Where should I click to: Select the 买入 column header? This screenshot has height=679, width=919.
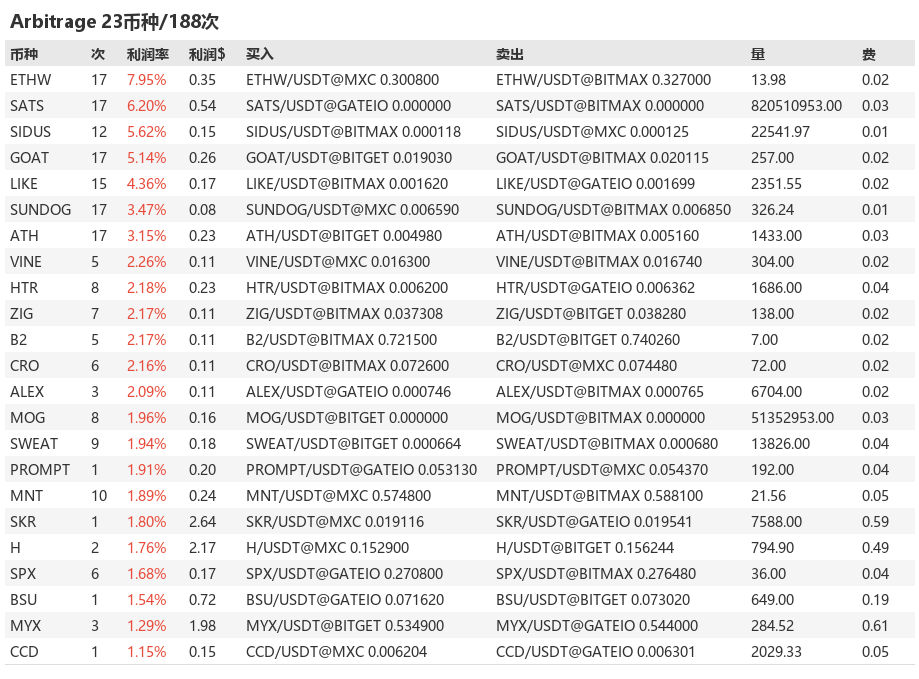[x=260, y=54]
